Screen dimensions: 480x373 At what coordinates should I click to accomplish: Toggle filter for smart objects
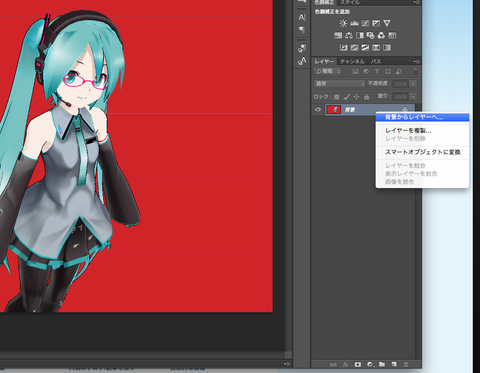pos(399,71)
